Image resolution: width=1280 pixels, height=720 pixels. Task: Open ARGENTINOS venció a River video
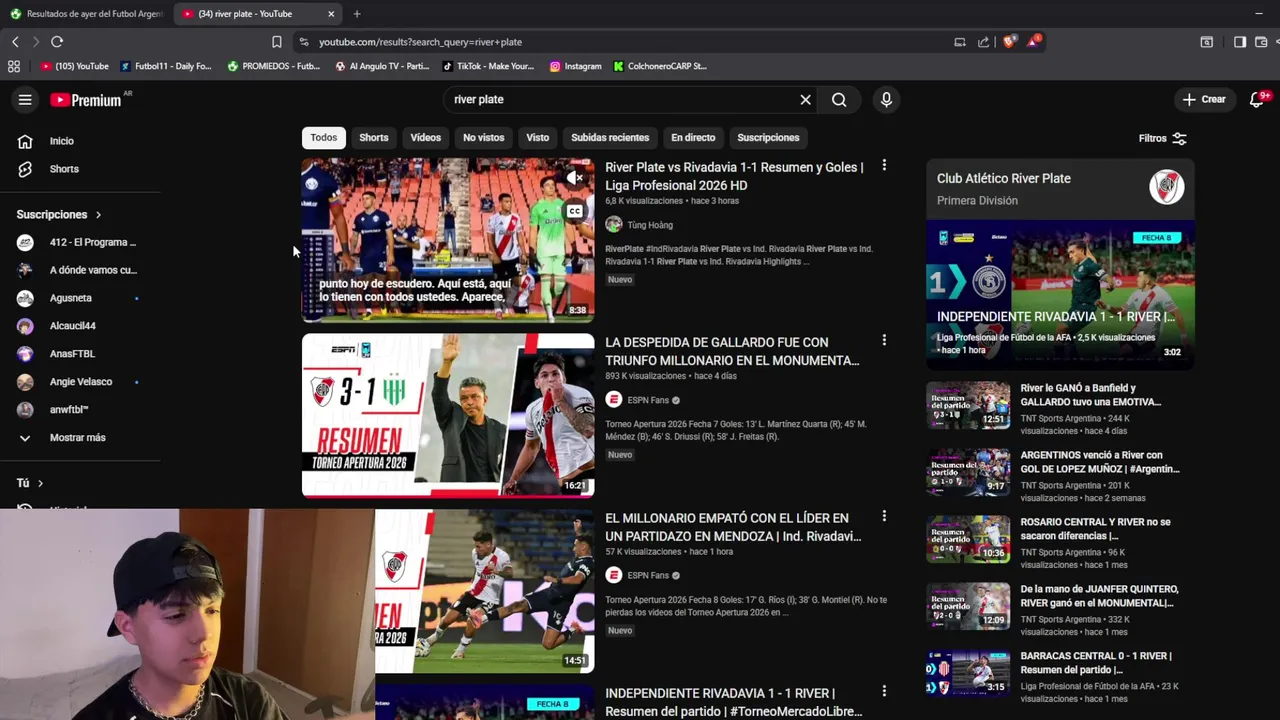pyautogui.click(x=1099, y=461)
